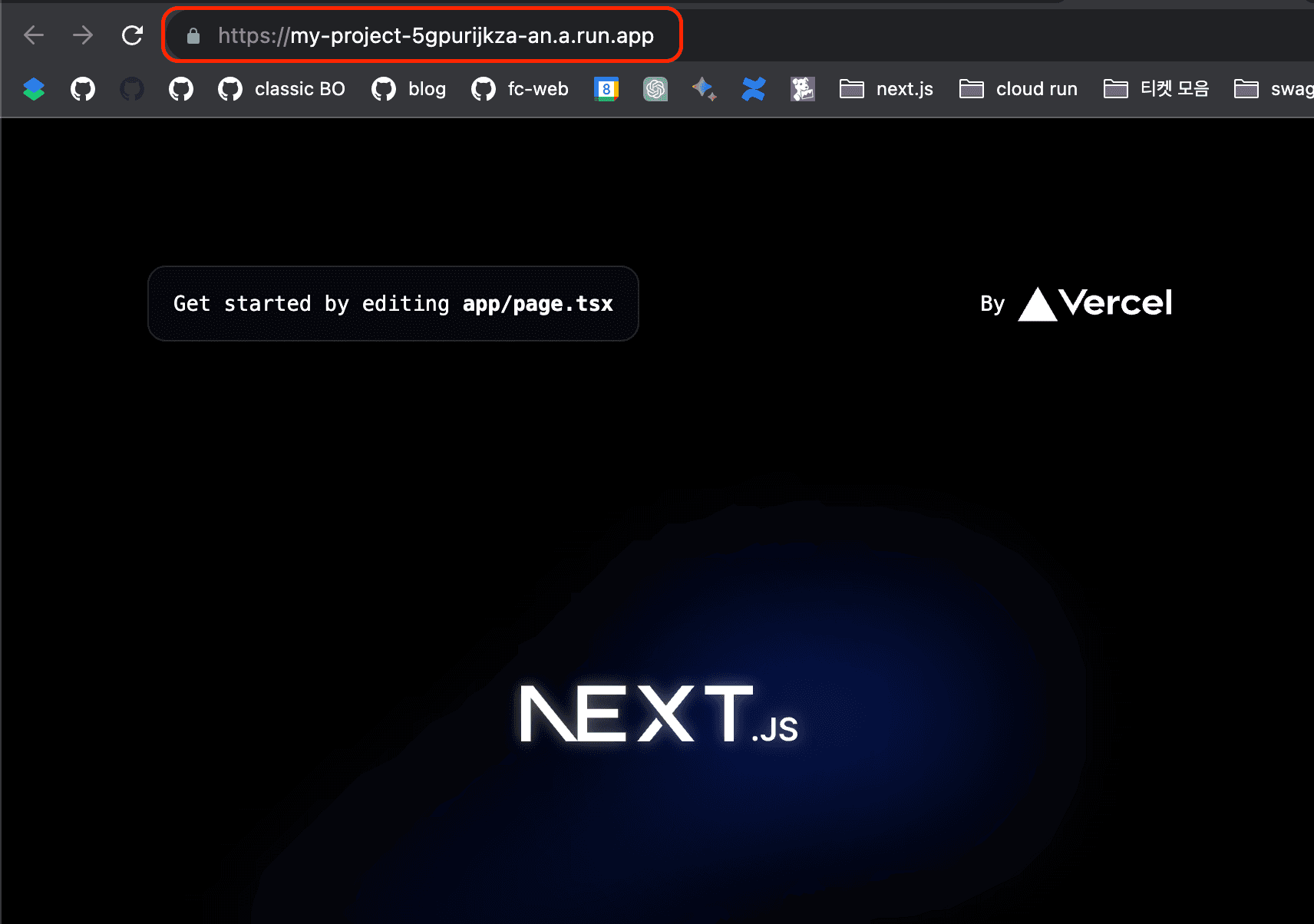Expand the 티켓 모음 bookmark folder
The image size is (1314, 924).
point(1157,89)
